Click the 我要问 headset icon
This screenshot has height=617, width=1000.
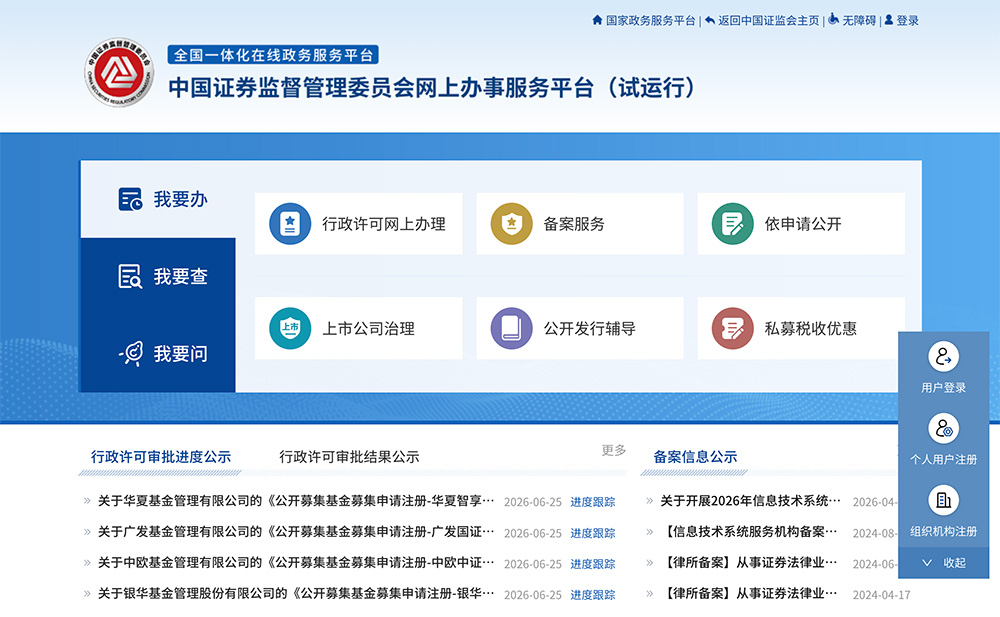click(x=131, y=353)
